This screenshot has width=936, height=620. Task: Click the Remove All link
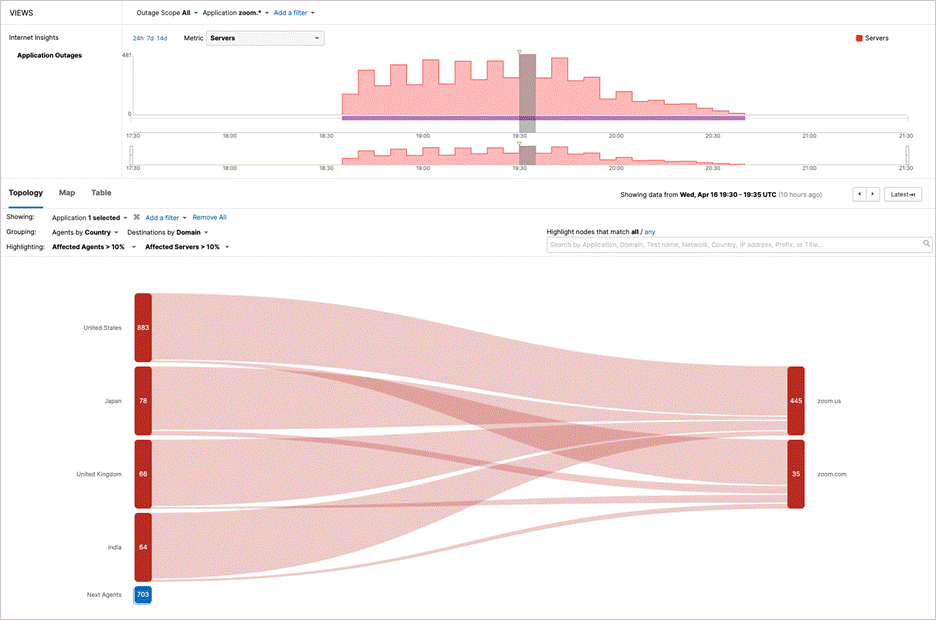tap(209, 217)
